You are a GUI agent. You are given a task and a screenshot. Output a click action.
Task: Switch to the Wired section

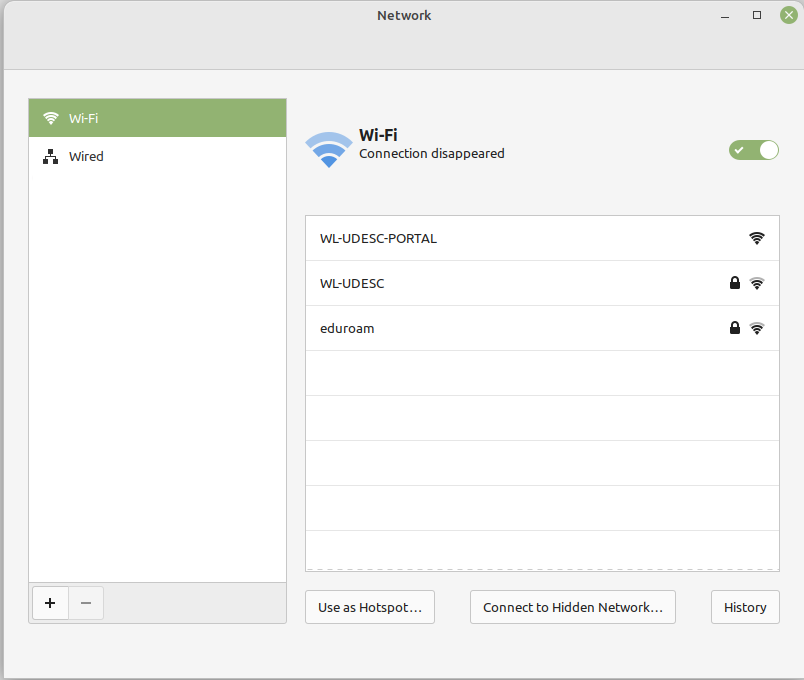[x=157, y=157]
